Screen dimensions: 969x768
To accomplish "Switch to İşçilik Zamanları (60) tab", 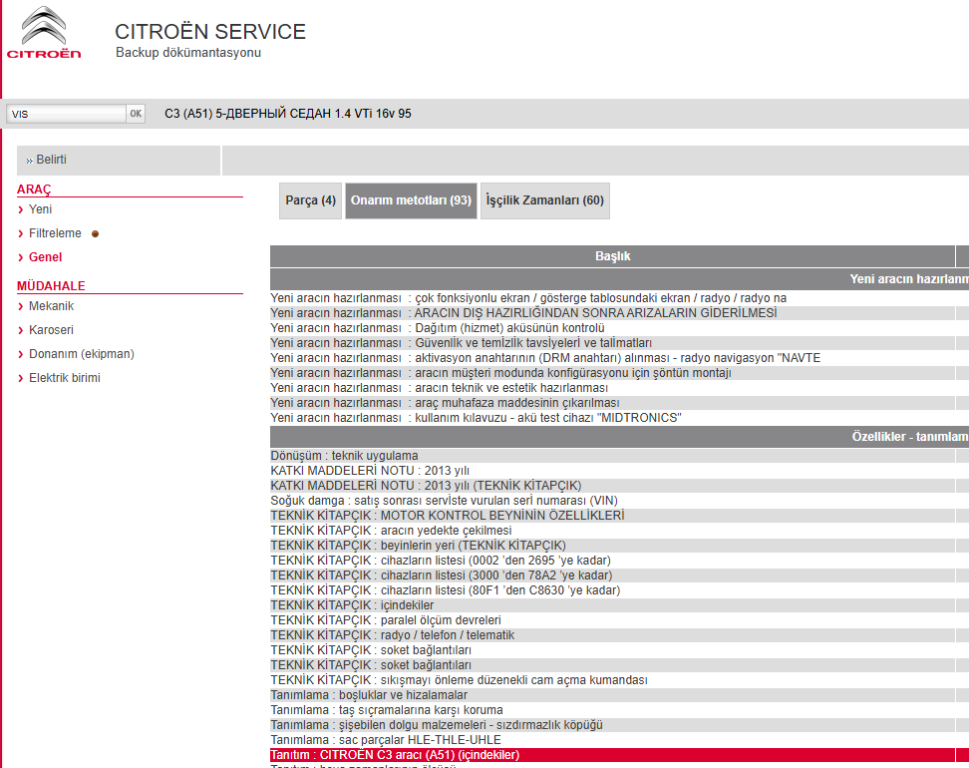I will tap(544, 201).
